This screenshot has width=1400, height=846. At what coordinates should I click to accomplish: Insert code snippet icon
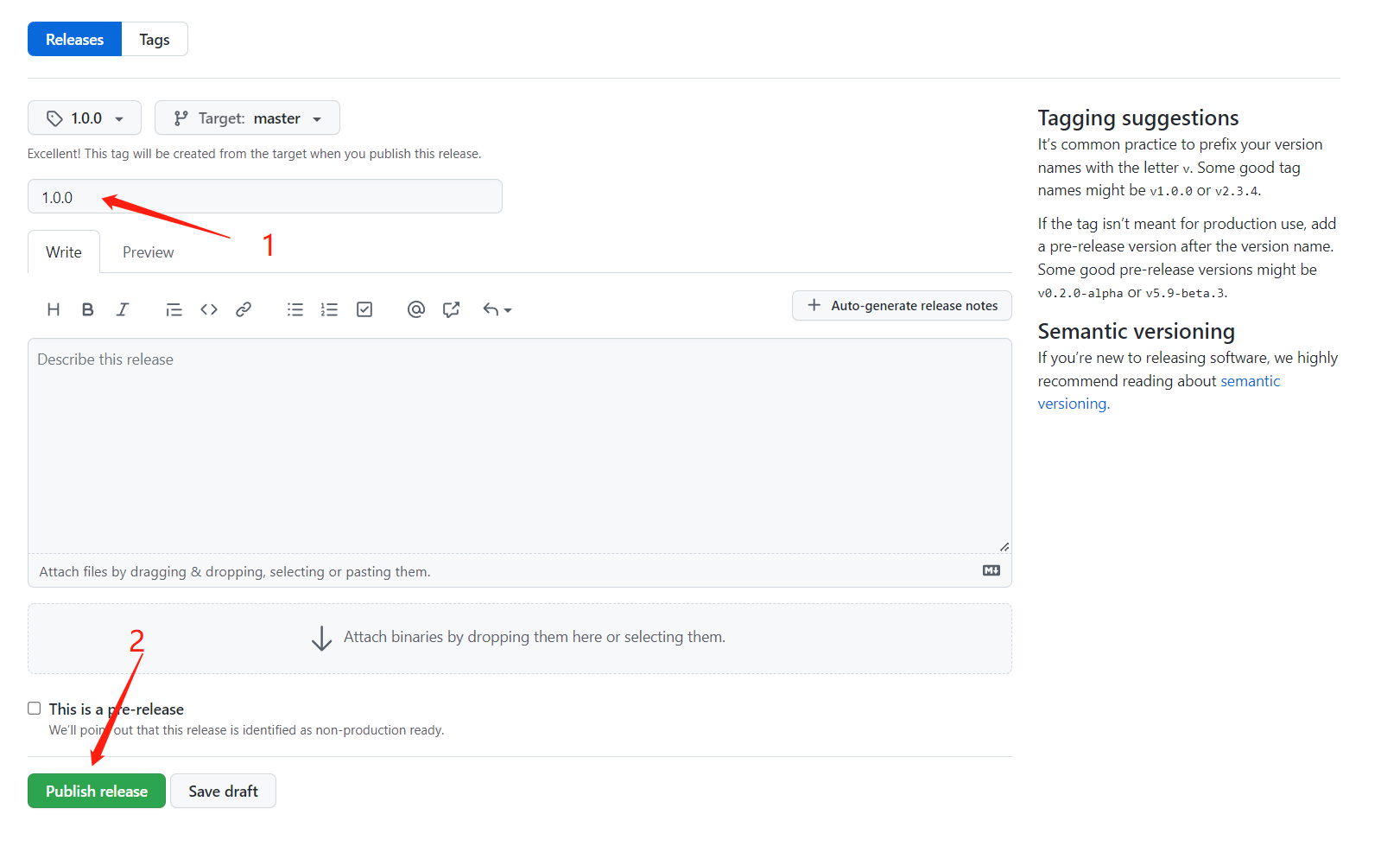209,309
